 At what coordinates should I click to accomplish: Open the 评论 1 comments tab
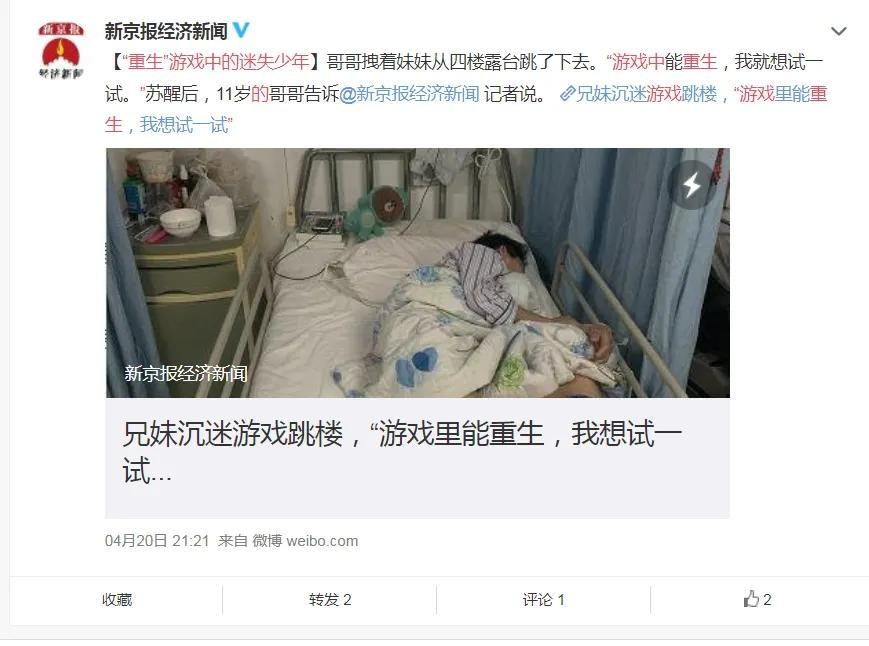[x=543, y=599]
